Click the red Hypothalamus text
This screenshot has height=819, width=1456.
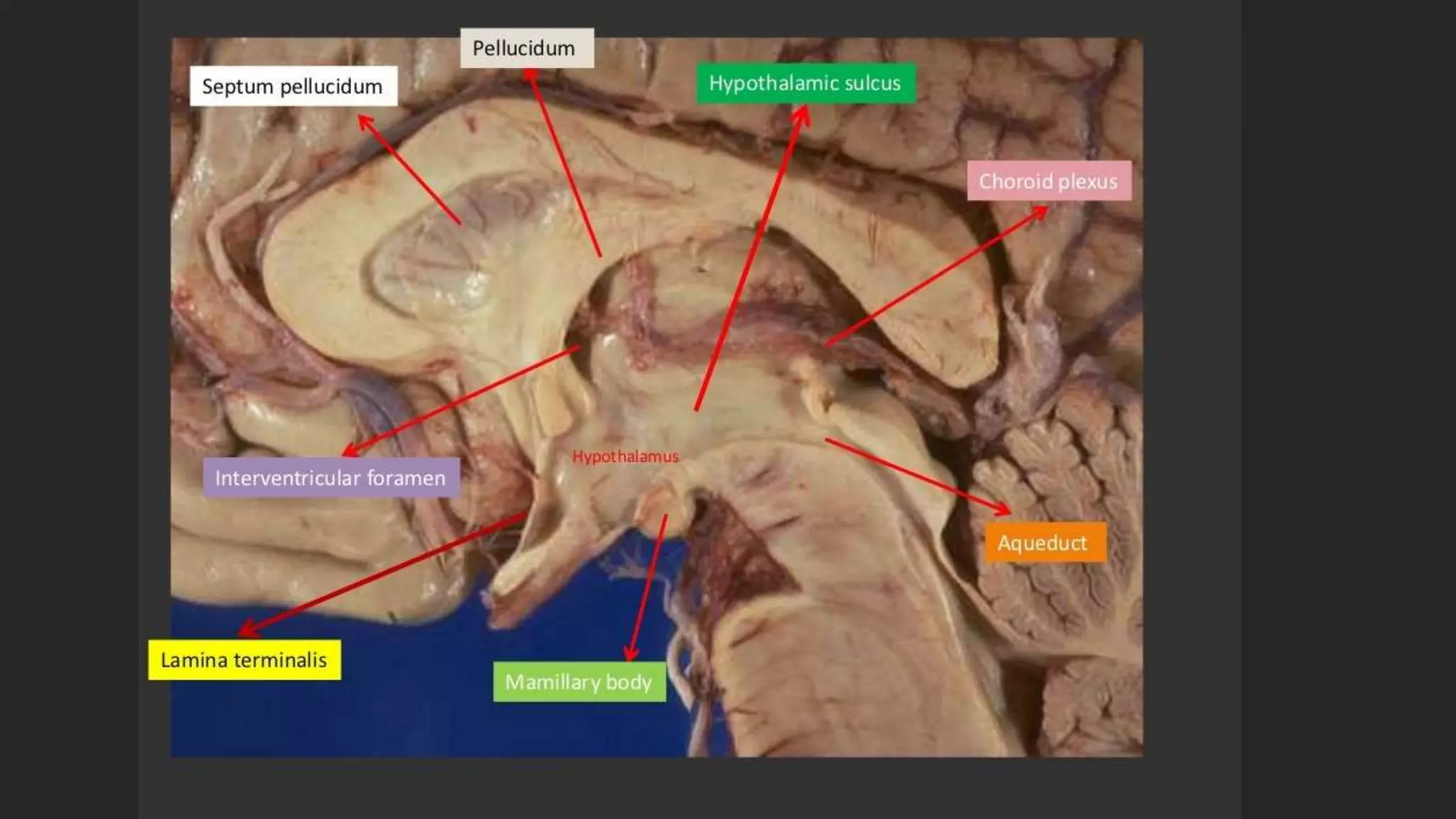626,457
